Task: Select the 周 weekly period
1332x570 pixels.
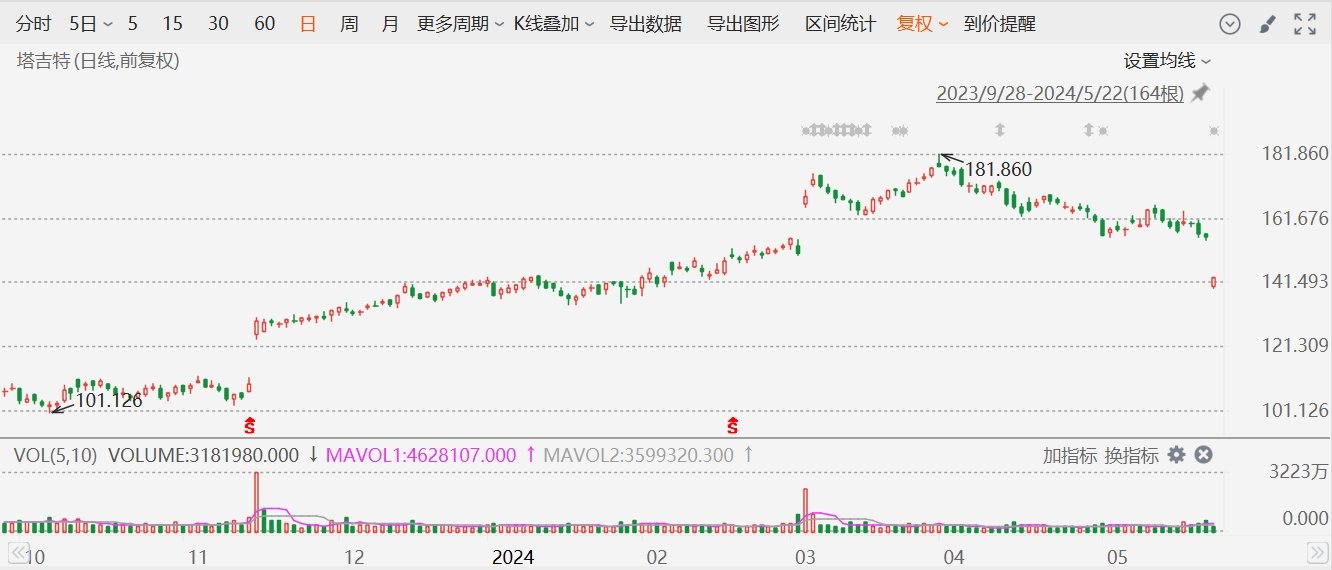Action: (349, 24)
